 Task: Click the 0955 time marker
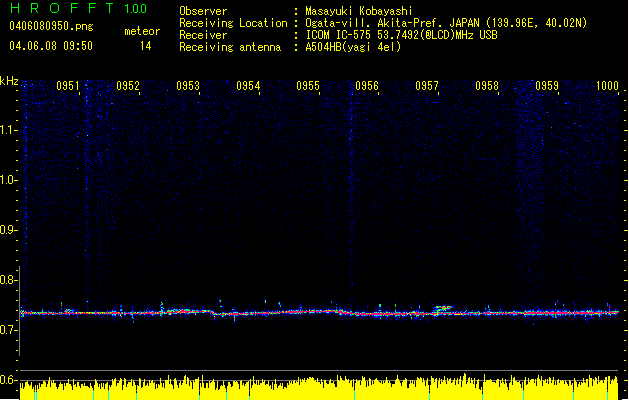(308, 86)
